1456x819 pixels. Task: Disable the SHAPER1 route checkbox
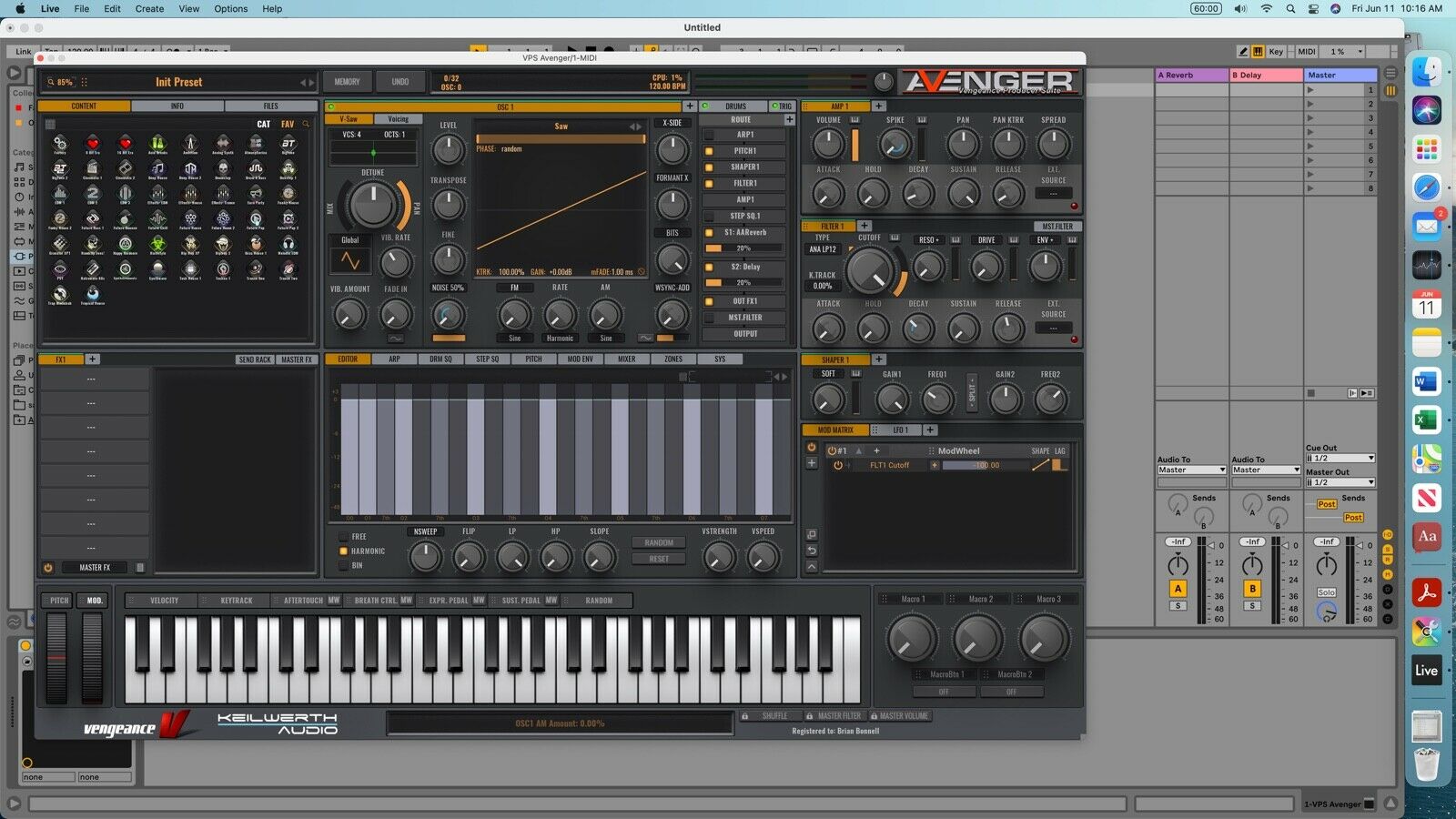pos(709,167)
